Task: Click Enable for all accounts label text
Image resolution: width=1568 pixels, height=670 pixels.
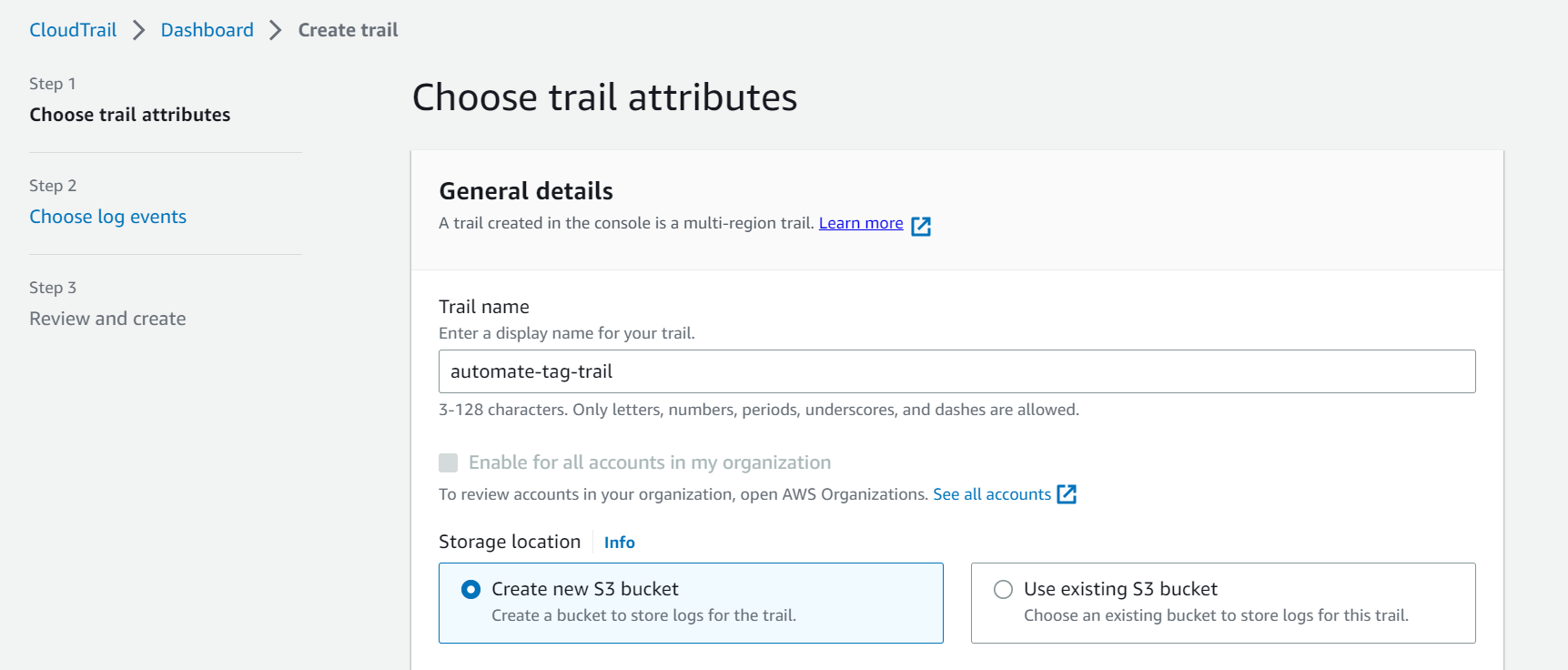Action: pos(649,463)
